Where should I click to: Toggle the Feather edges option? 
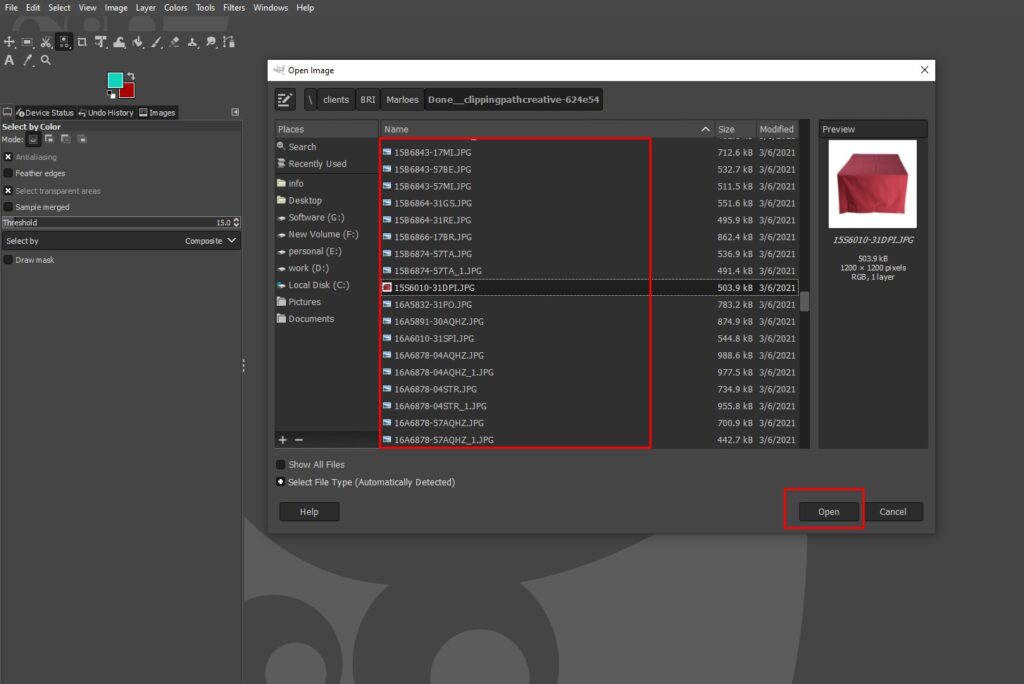pos(8,173)
